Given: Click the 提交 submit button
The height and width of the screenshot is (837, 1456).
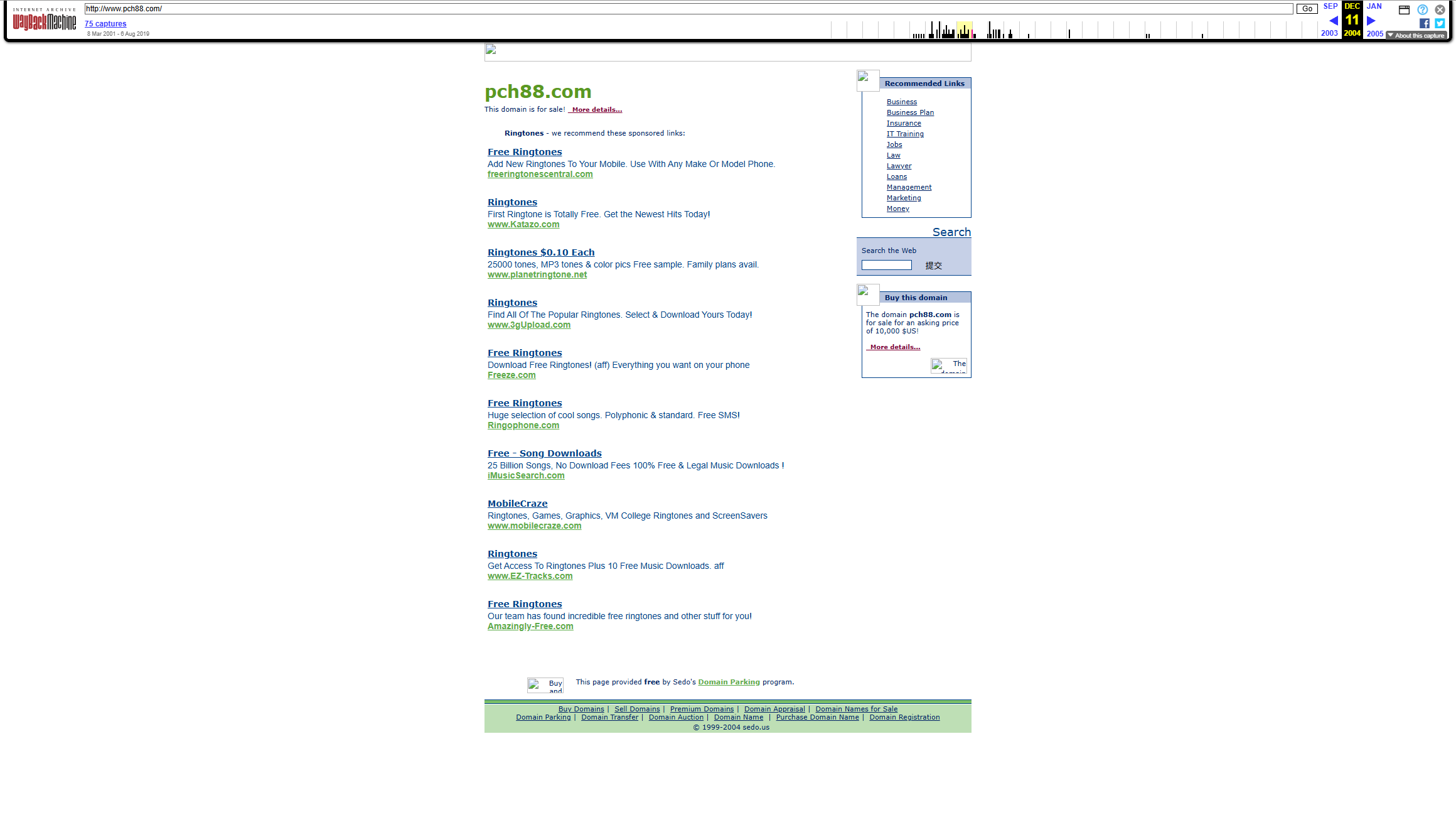Looking at the screenshot, I should pos(933,266).
